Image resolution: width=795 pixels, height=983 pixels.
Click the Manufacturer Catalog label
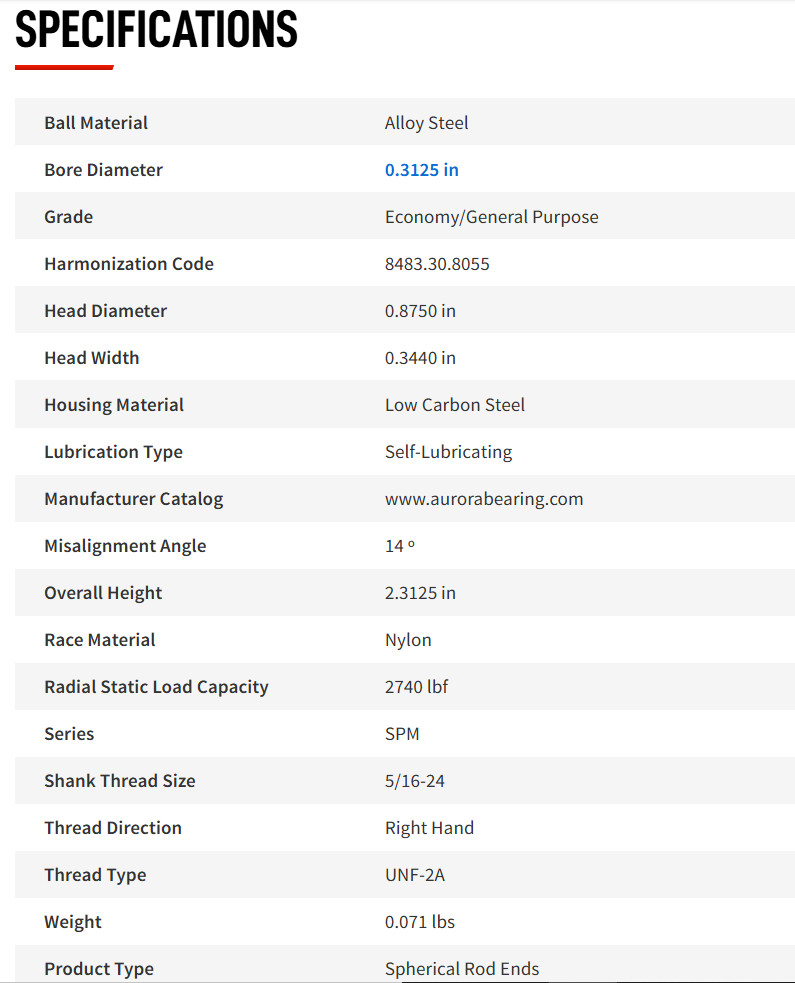[134, 499]
